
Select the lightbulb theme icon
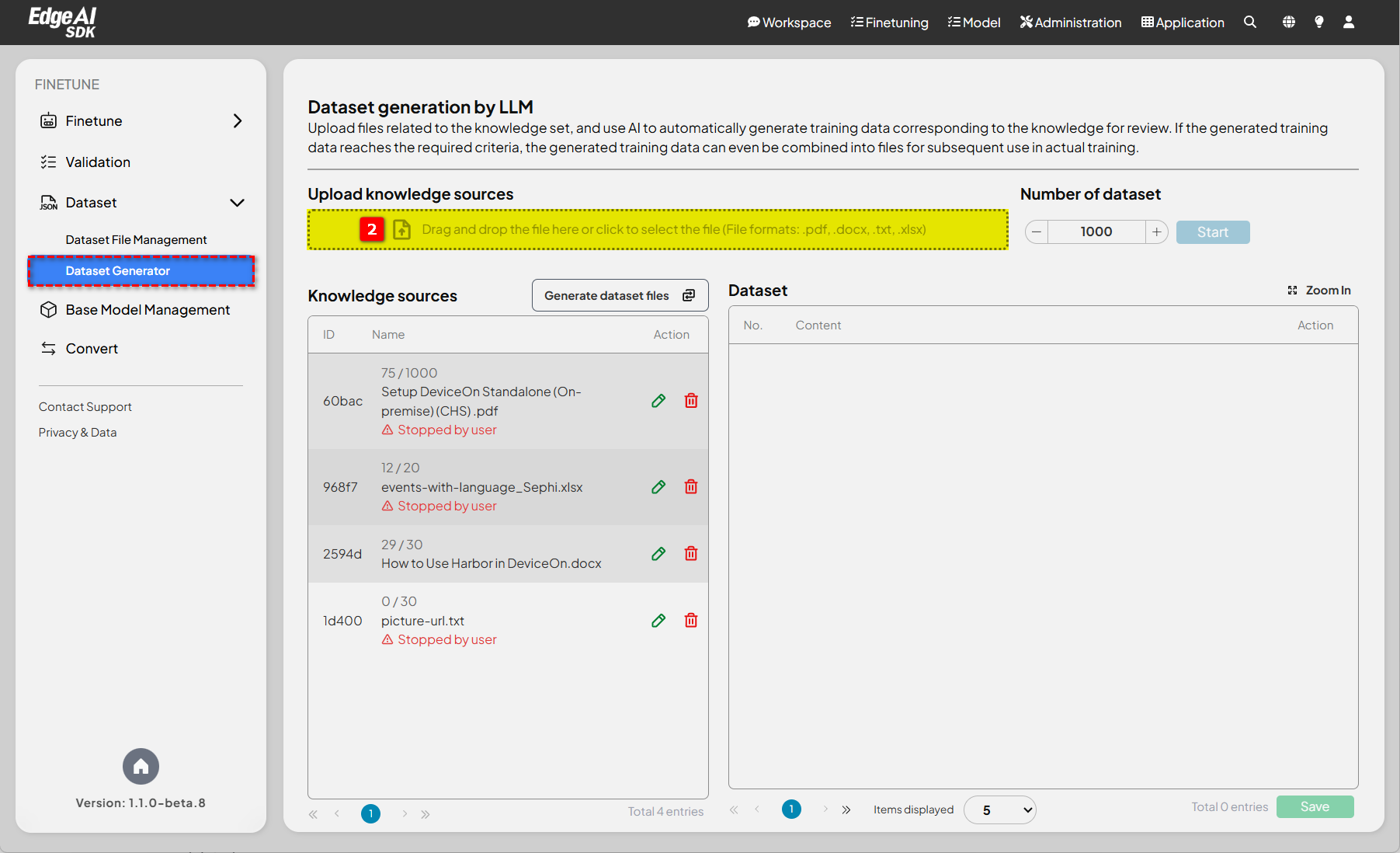tap(1318, 23)
